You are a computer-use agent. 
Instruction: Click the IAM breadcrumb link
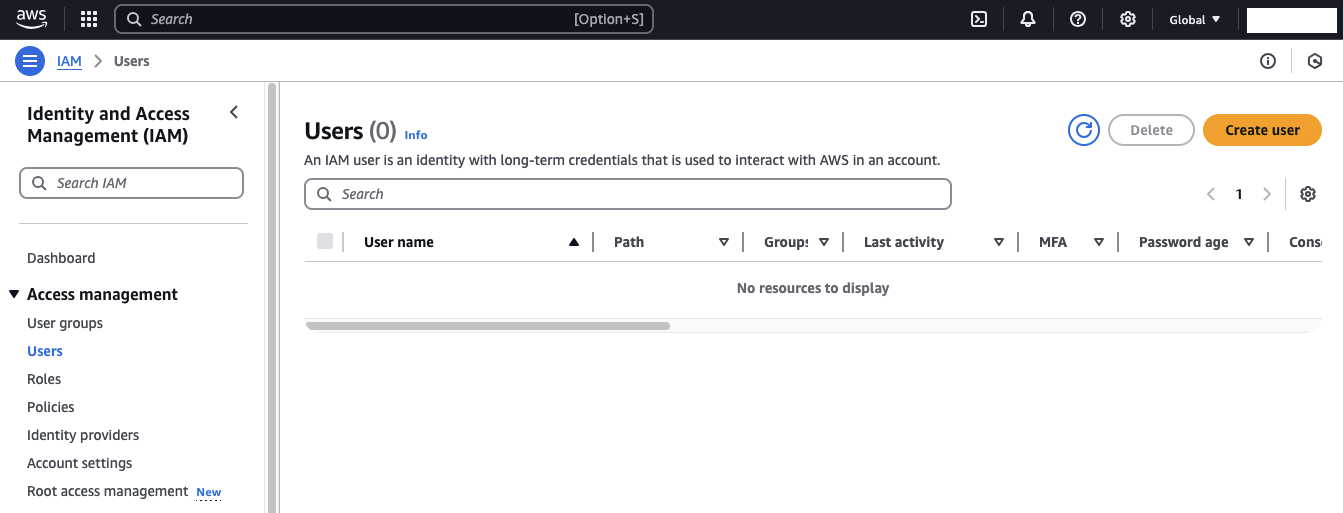point(69,61)
